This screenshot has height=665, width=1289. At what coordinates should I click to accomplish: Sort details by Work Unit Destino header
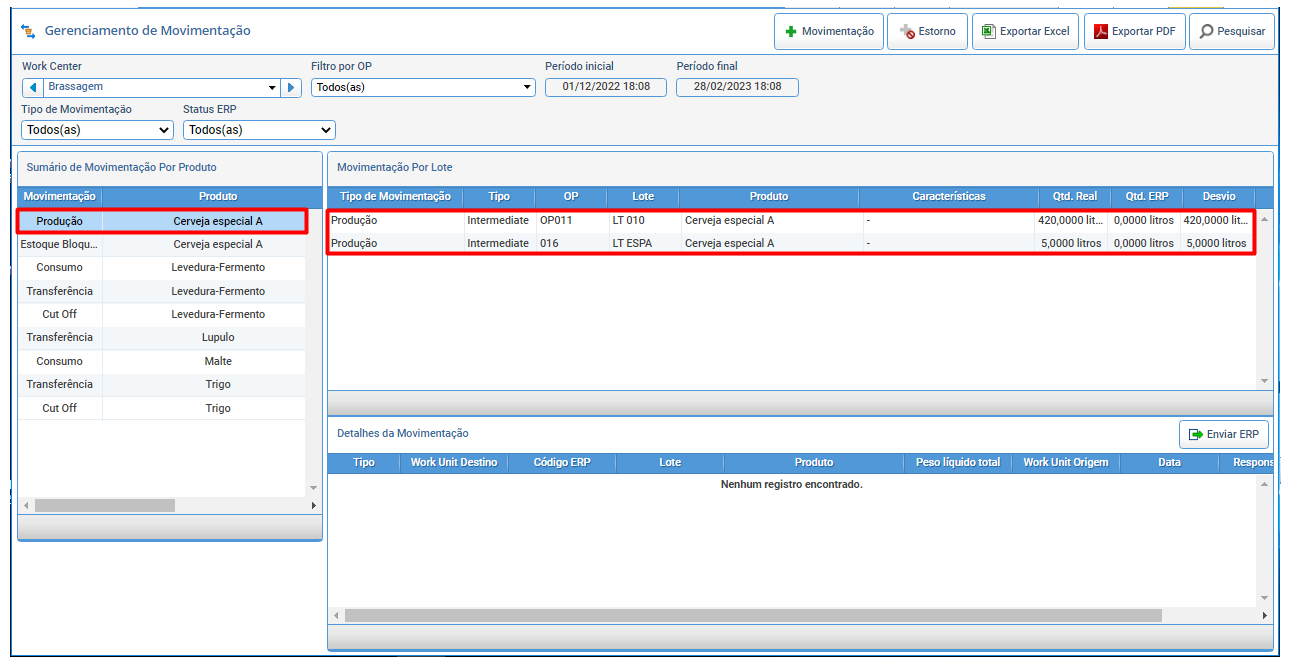(454, 462)
